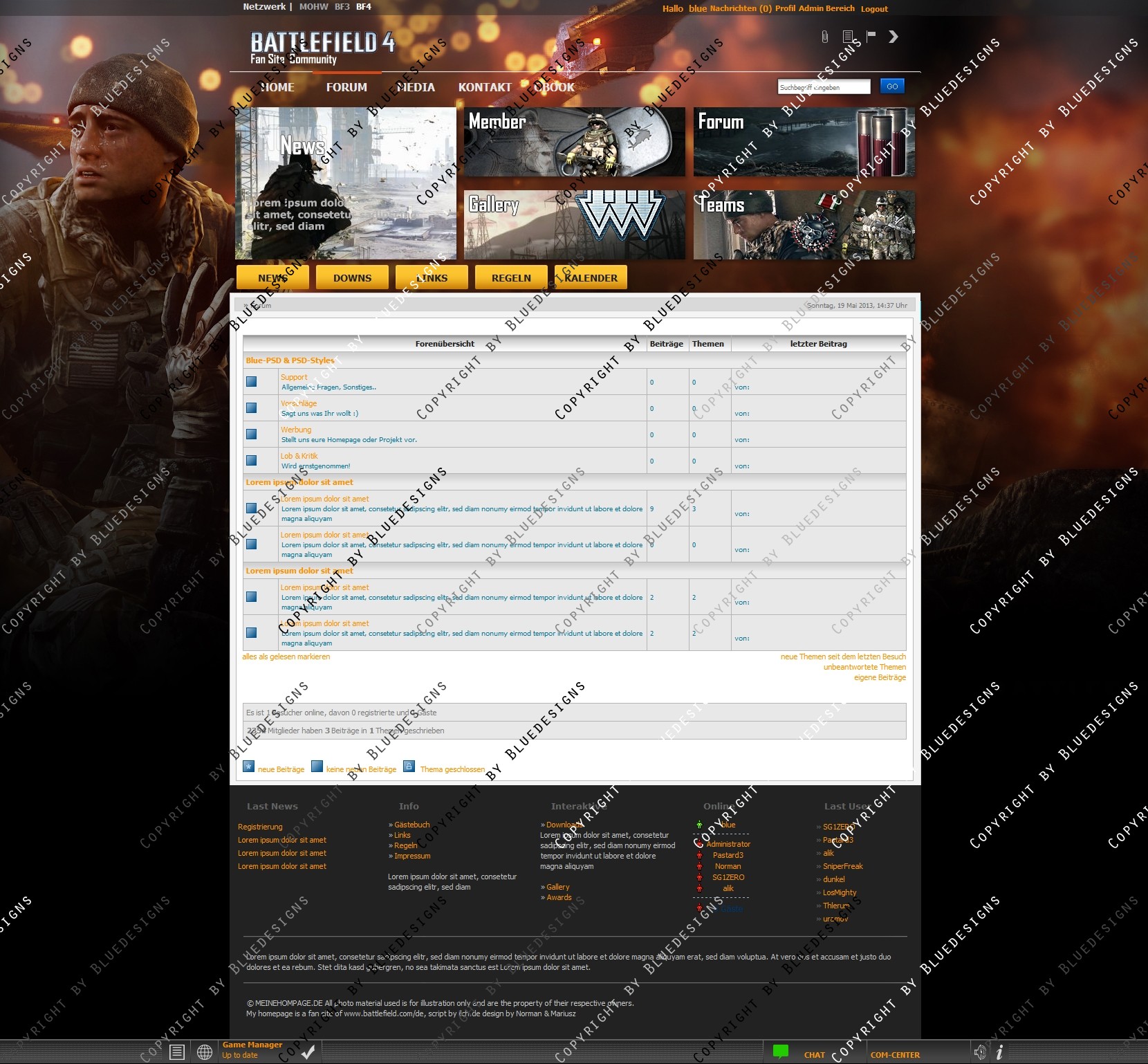This screenshot has width=1148, height=1064.
Task: Open the HOME navigation item
Action: click(277, 87)
